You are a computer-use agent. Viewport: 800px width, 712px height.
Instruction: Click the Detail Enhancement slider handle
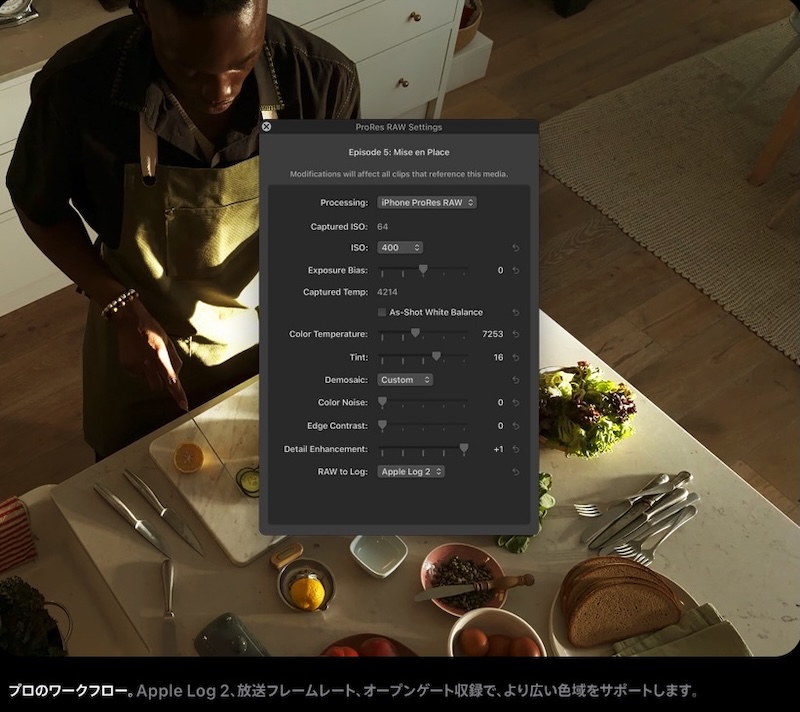click(x=463, y=449)
